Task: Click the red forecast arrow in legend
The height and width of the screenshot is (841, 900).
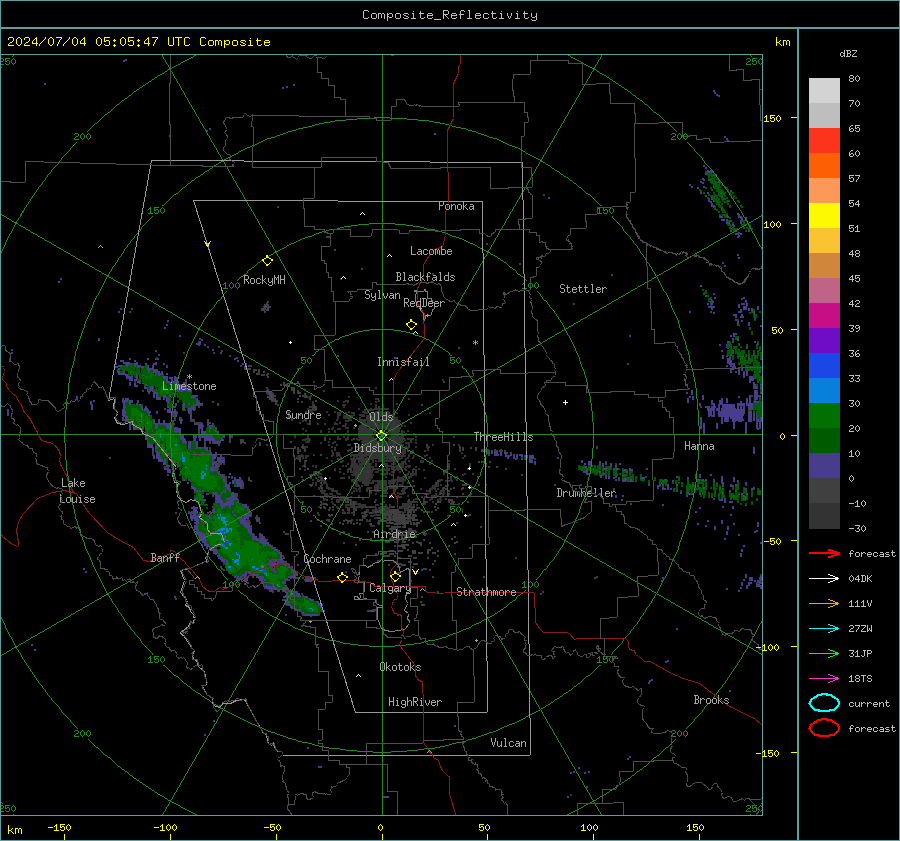Action: pos(824,553)
